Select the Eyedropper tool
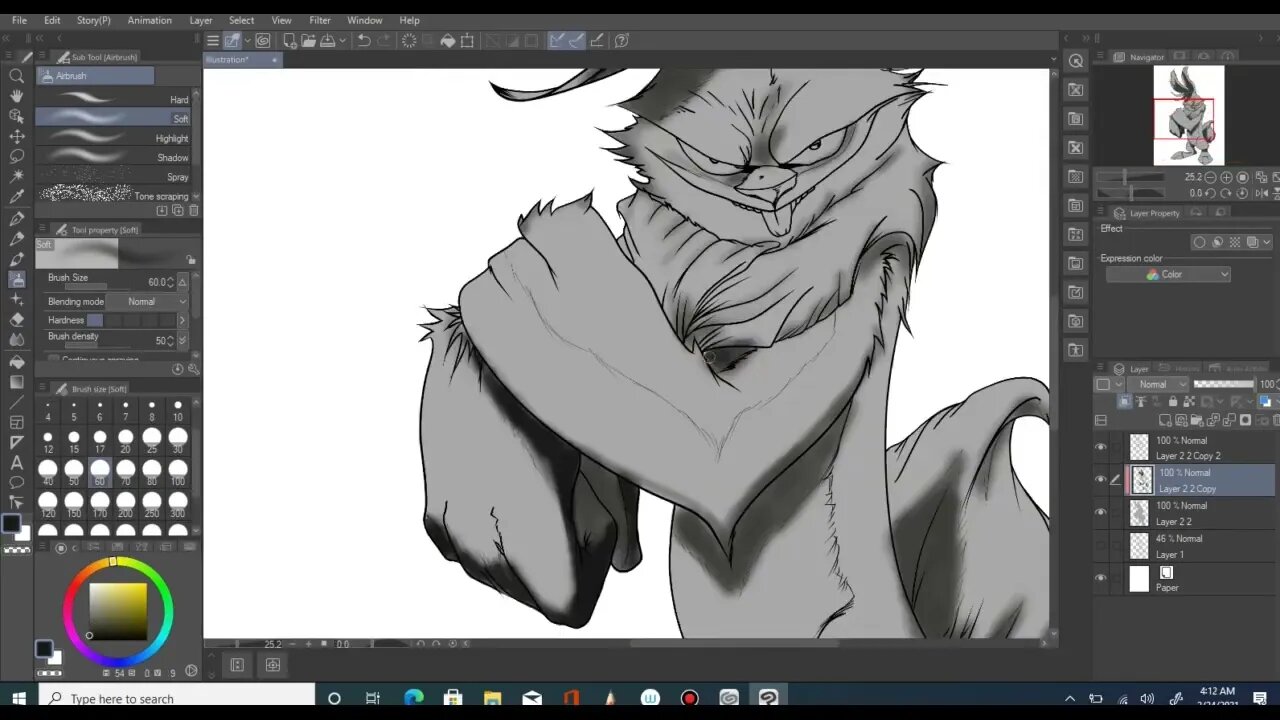 (17, 197)
